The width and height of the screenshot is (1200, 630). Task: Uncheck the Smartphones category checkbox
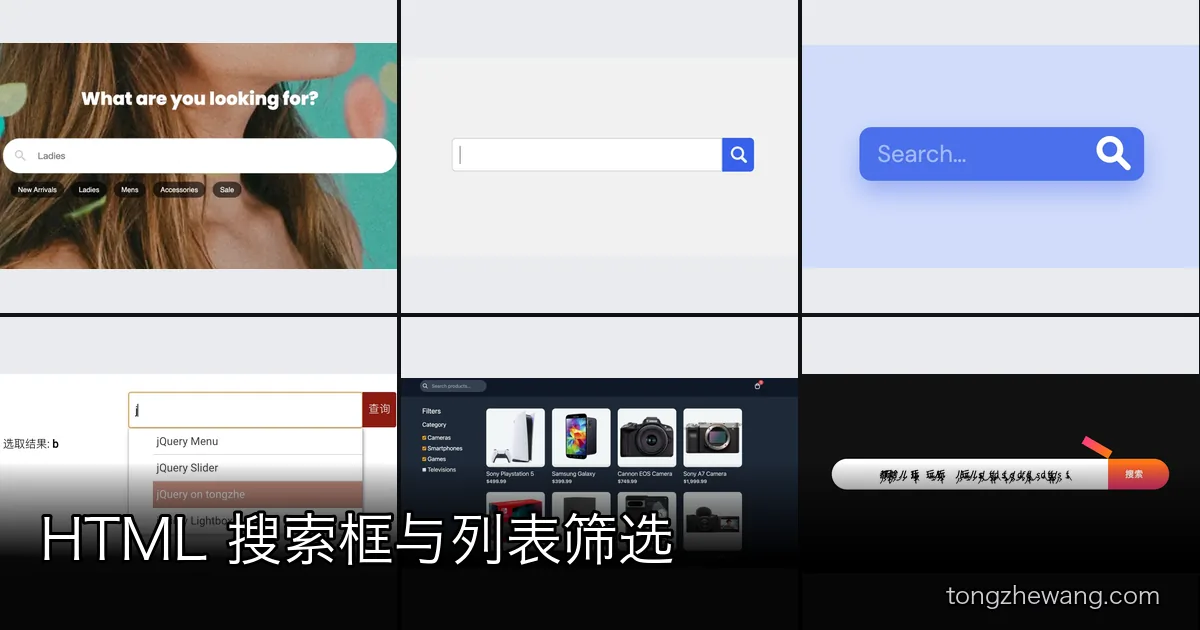tap(424, 449)
